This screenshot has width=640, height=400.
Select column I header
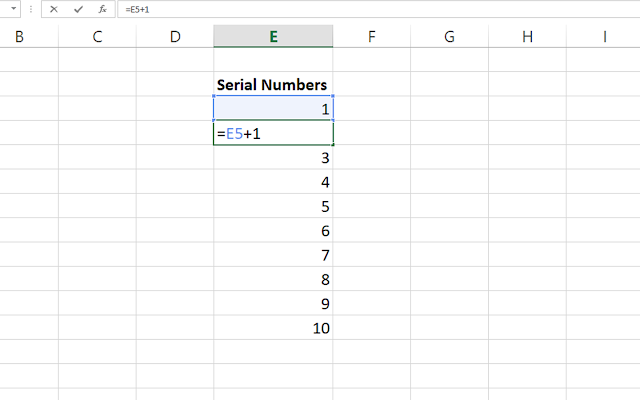click(x=603, y=36)
